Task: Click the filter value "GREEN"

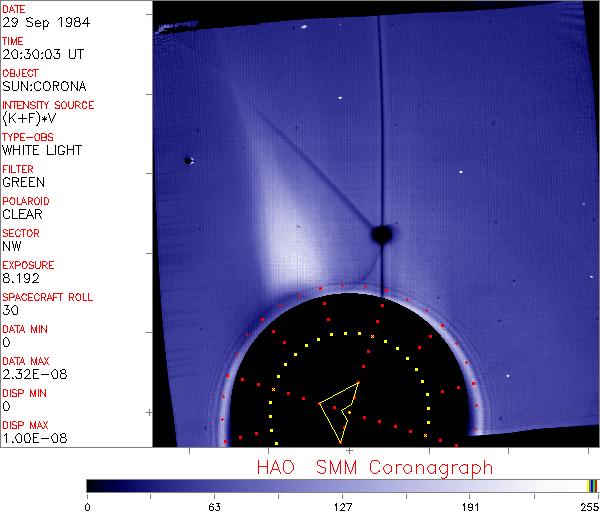Action: click(x=23, y=182)
